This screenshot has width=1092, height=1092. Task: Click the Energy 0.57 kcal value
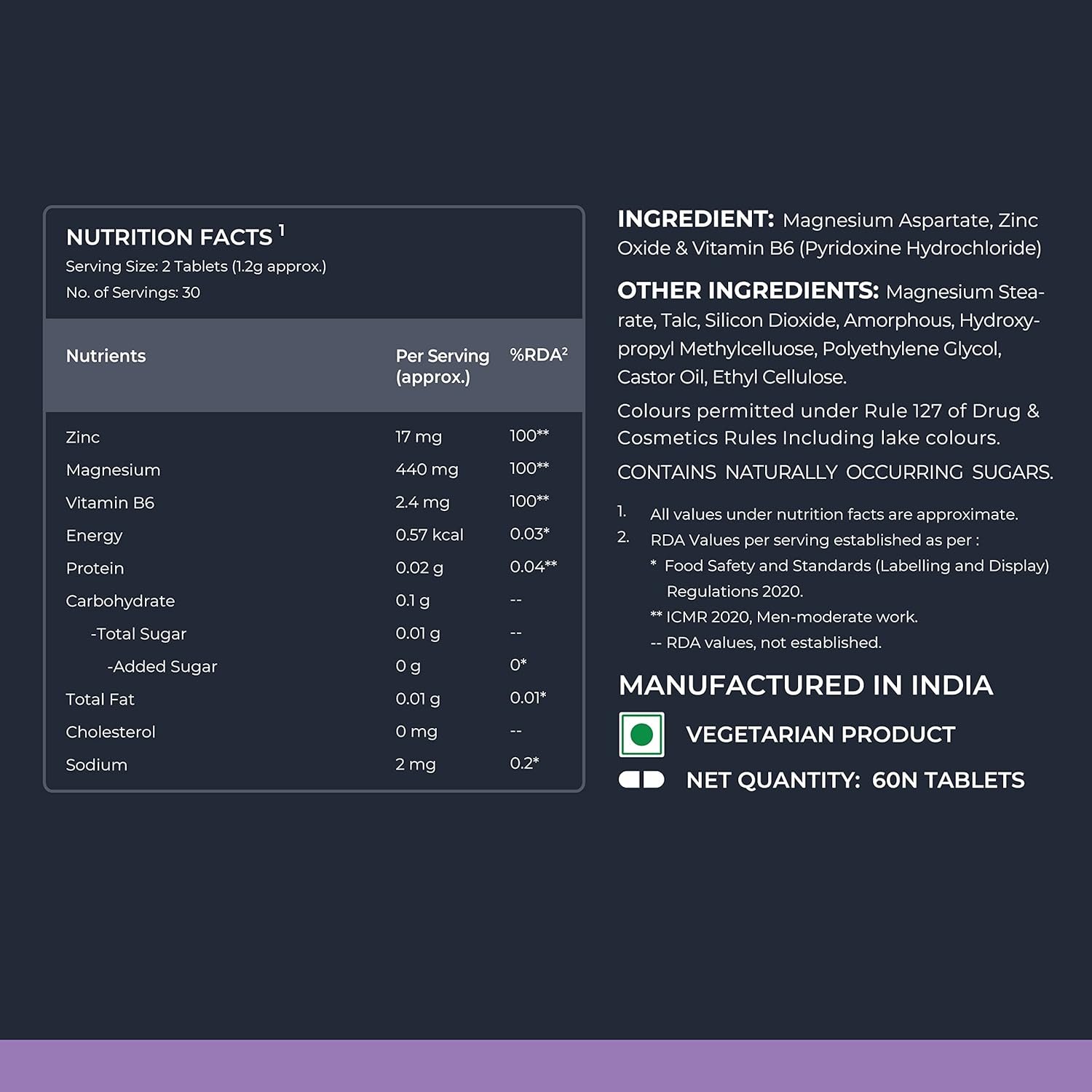pos(429,535)
